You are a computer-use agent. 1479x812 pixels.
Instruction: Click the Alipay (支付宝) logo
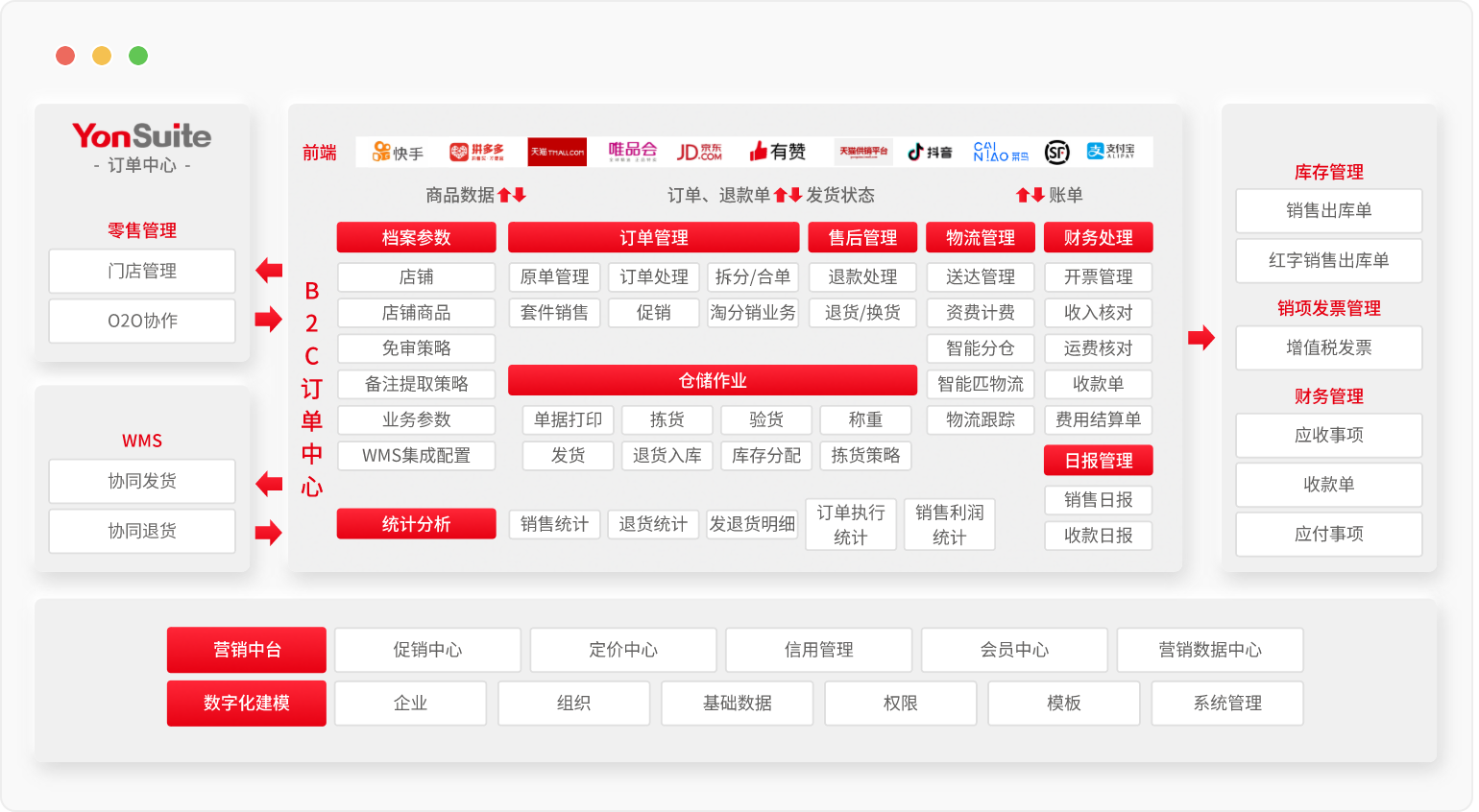(1110, 152)
